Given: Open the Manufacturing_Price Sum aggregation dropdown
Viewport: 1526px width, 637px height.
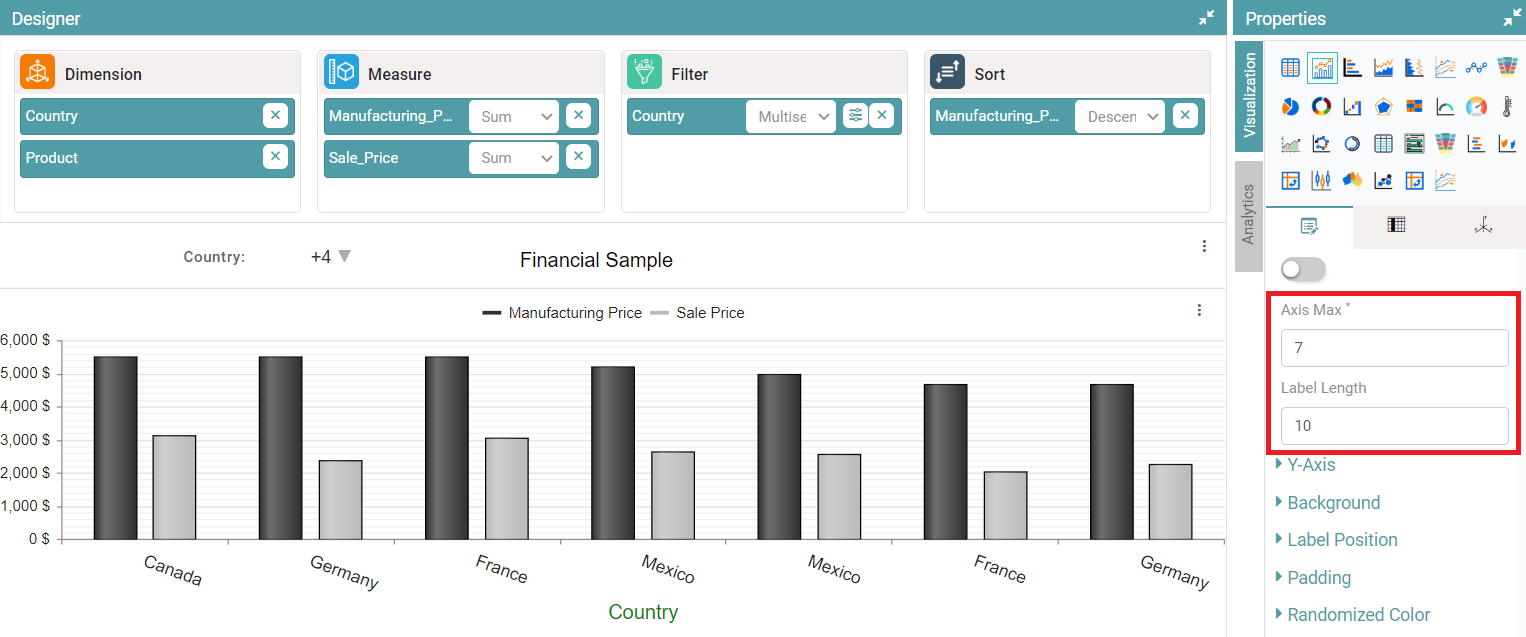Looking at the screenshot, I should 514,116.
